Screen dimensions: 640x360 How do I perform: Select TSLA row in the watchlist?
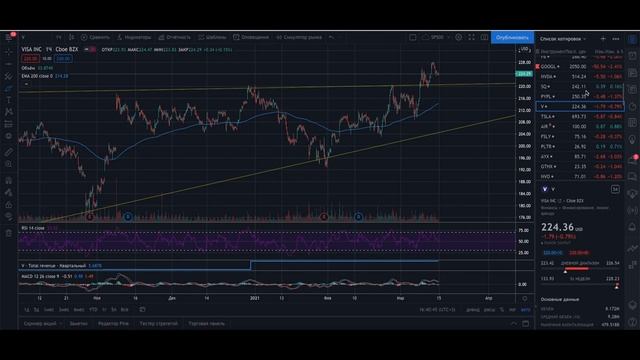click(x=580, y=117)
